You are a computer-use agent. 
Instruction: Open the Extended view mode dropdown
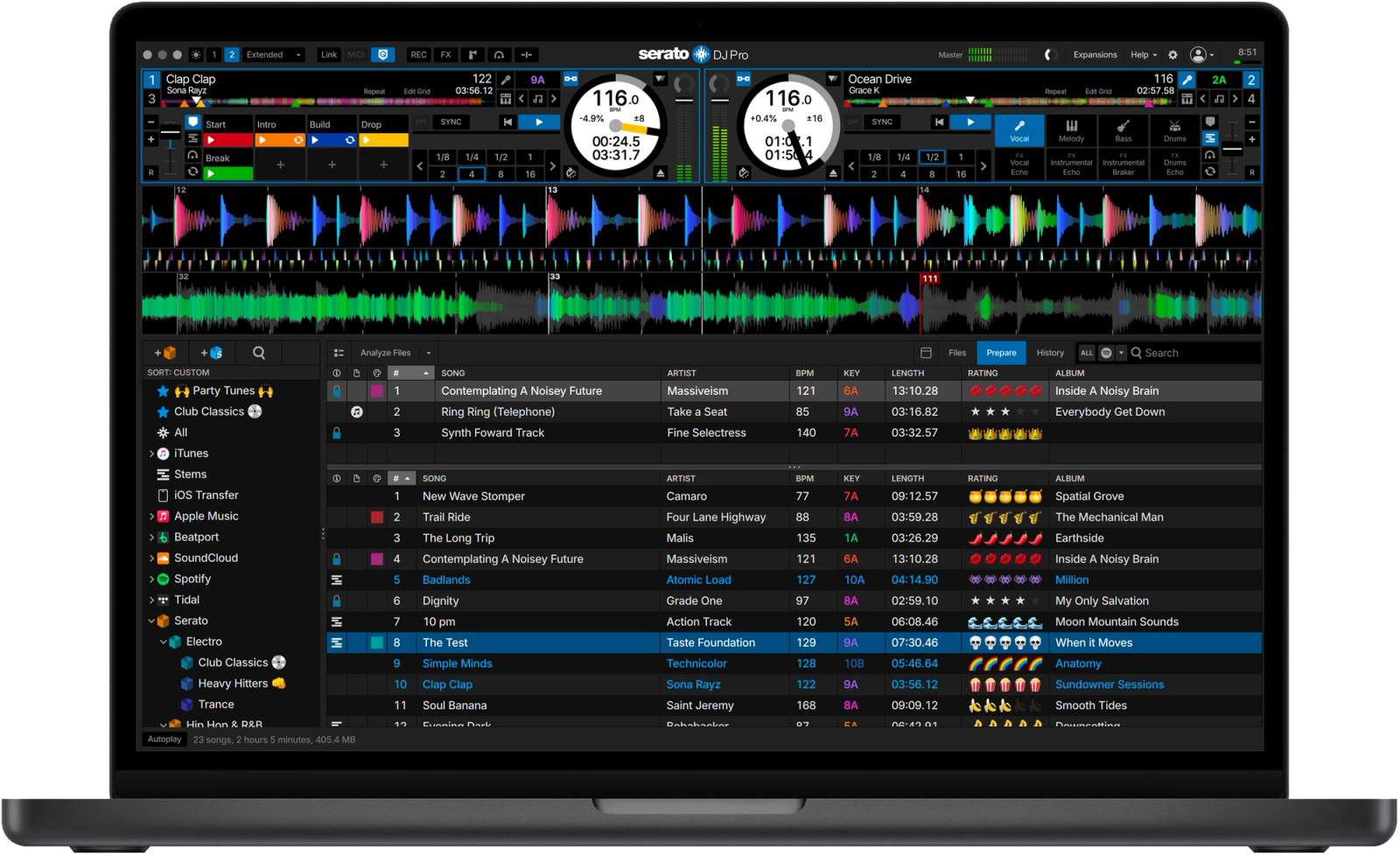pyautogui.click(x=274, y=55)
